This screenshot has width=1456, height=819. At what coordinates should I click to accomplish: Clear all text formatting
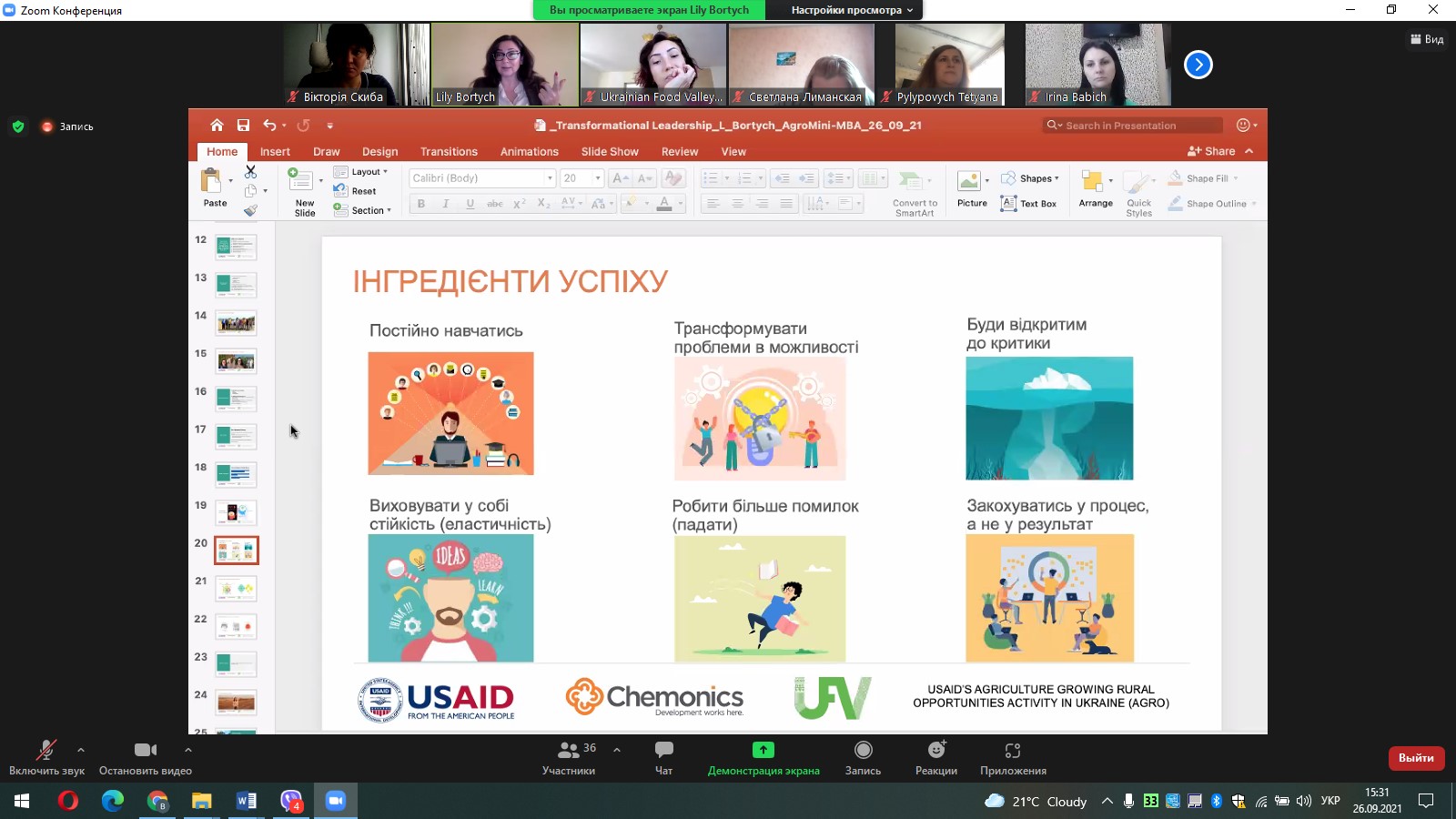pos(673,178)
